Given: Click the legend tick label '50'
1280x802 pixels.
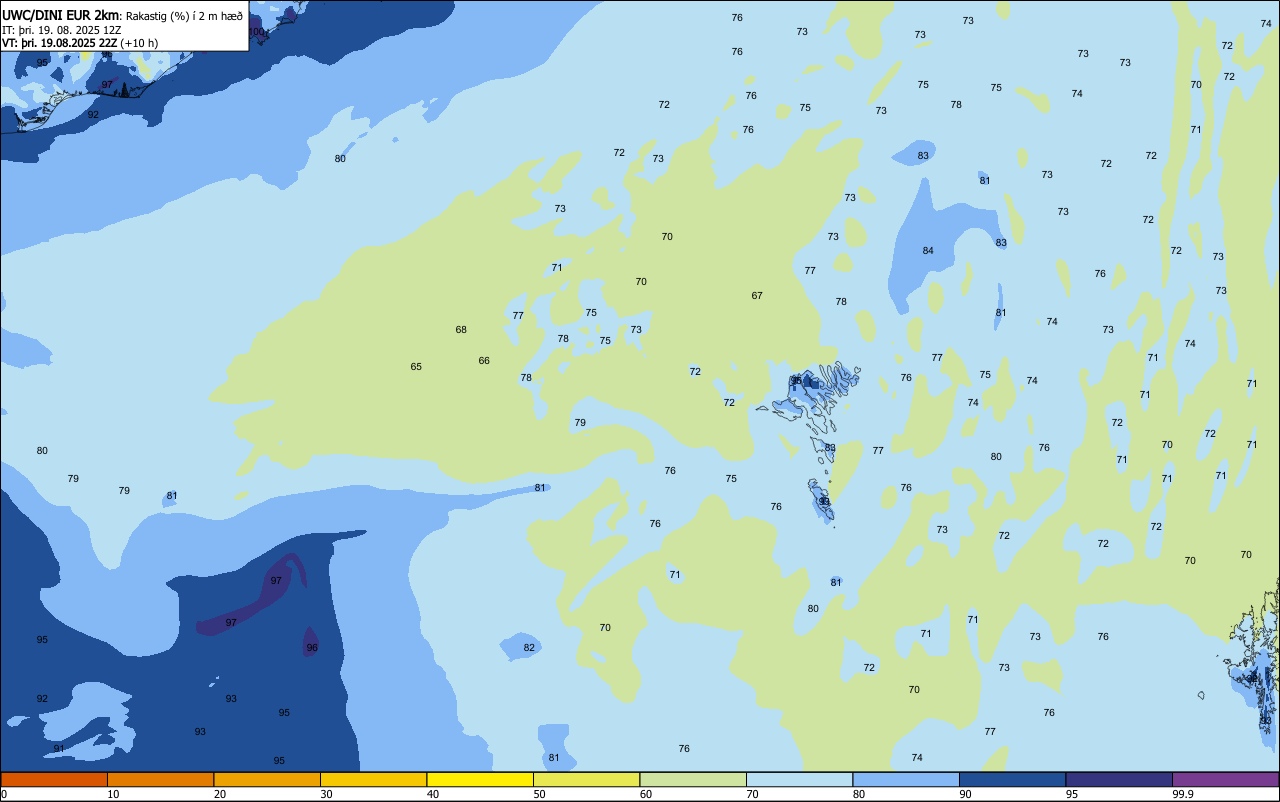Looking at the screenshot, I should 539,794.
